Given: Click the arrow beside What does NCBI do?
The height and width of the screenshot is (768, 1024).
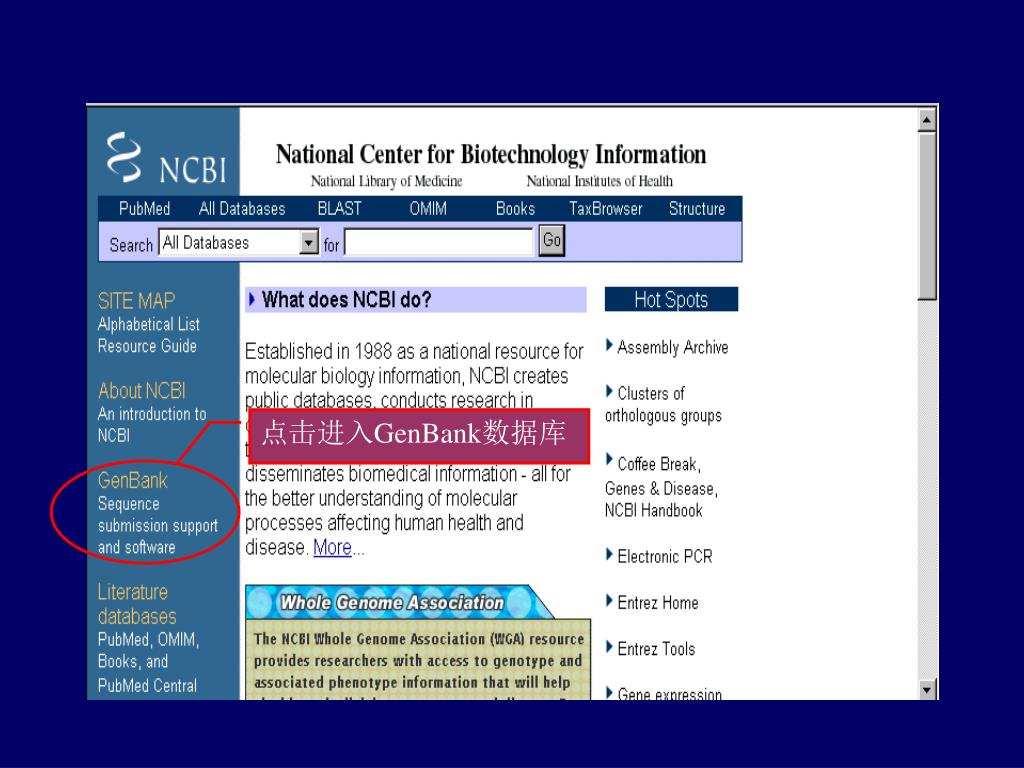Looking at the screenshot, I should (251, 300).
